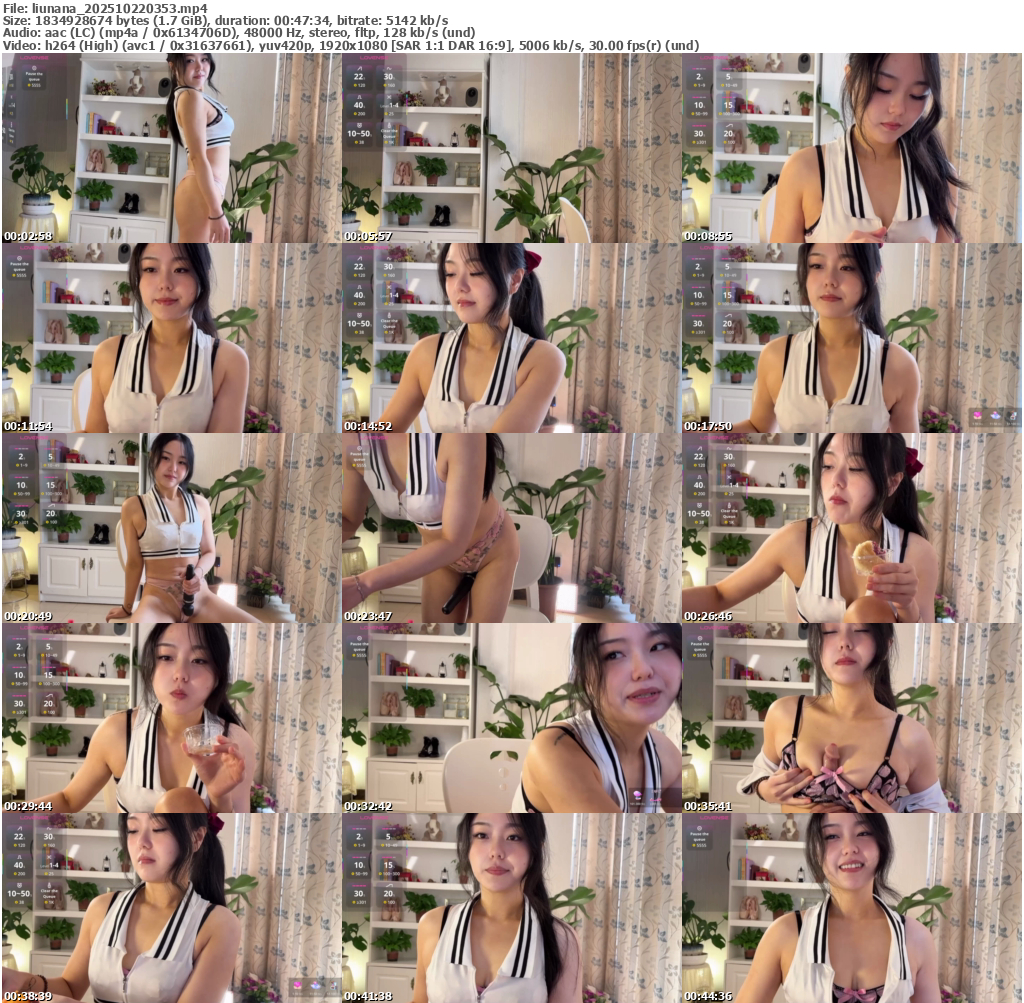This screenshot has width=1024, height=1003.
Task: Select the thumbnail stamped 00:14:52
Action: (511, 338)
